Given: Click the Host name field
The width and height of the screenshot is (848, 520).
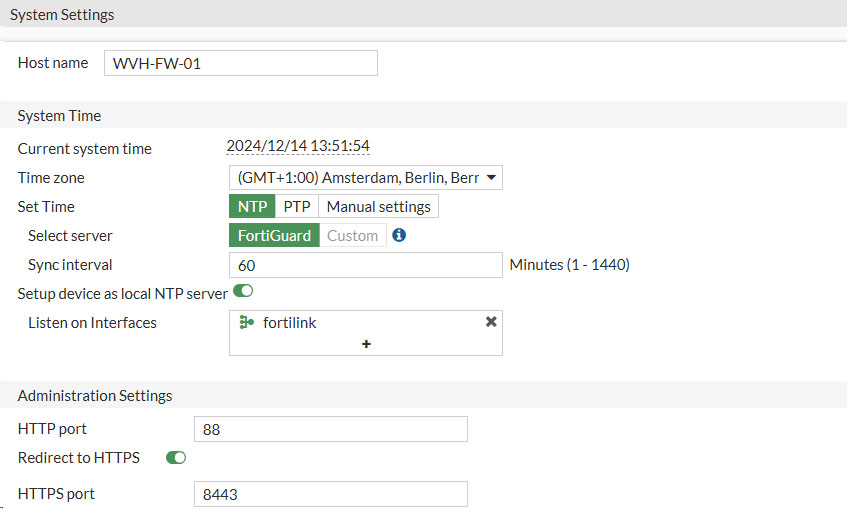Looking at the screenshot, I should coord(240,63).
